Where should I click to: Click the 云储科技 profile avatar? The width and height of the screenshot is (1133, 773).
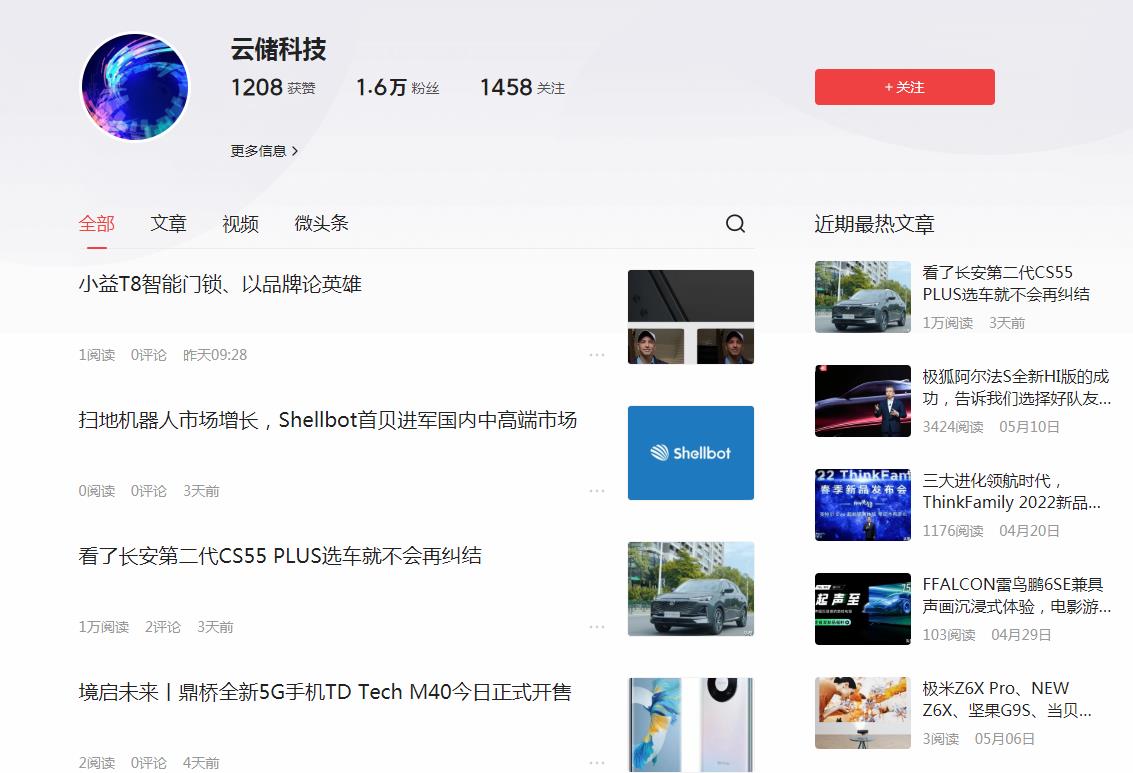pos(135,87)
